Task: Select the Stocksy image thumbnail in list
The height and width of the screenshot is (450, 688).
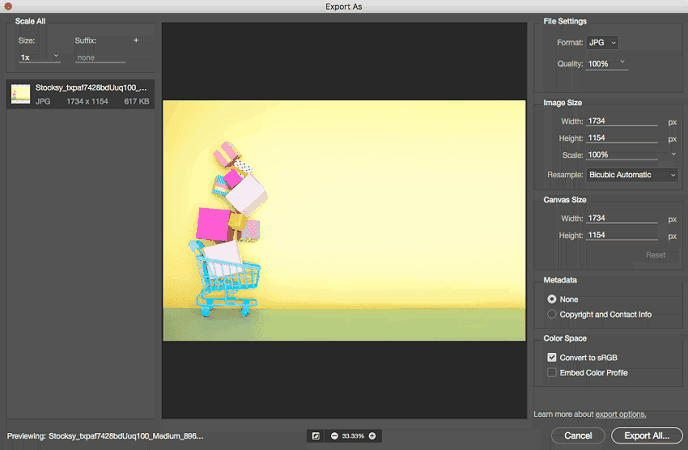Action: (x=21, y=94)
